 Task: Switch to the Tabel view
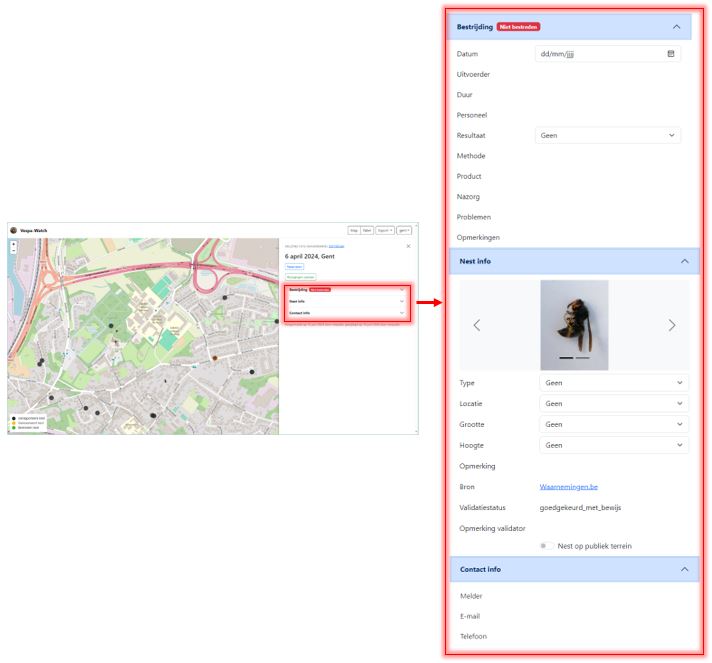pyautogui.click(x=367, y=230)
